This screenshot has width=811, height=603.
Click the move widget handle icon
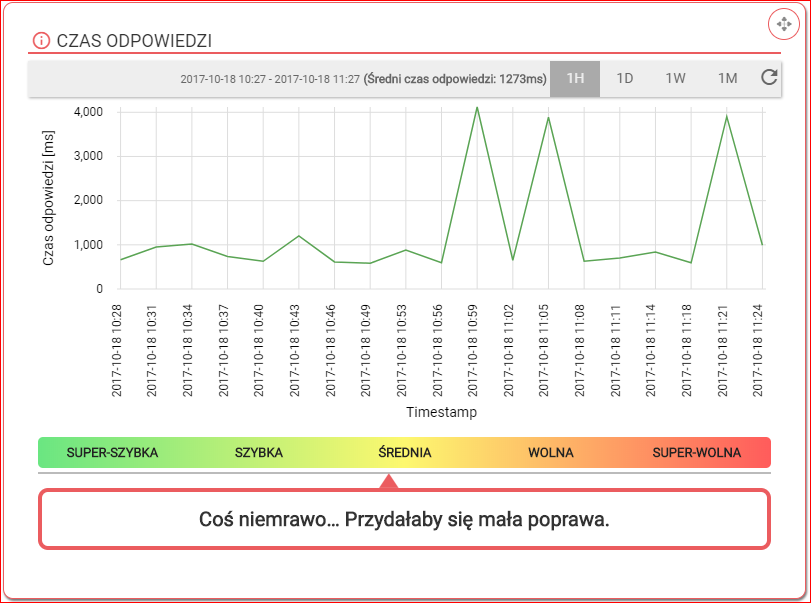pyautogui.click(x=783, y=23)
